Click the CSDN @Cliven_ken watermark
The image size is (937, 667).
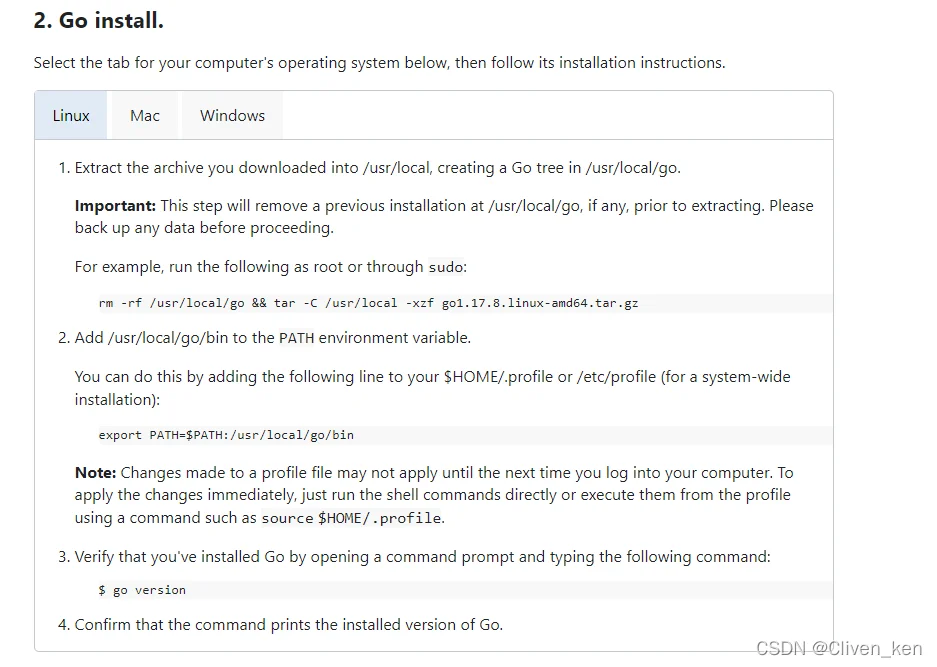(x=839, y=648)
